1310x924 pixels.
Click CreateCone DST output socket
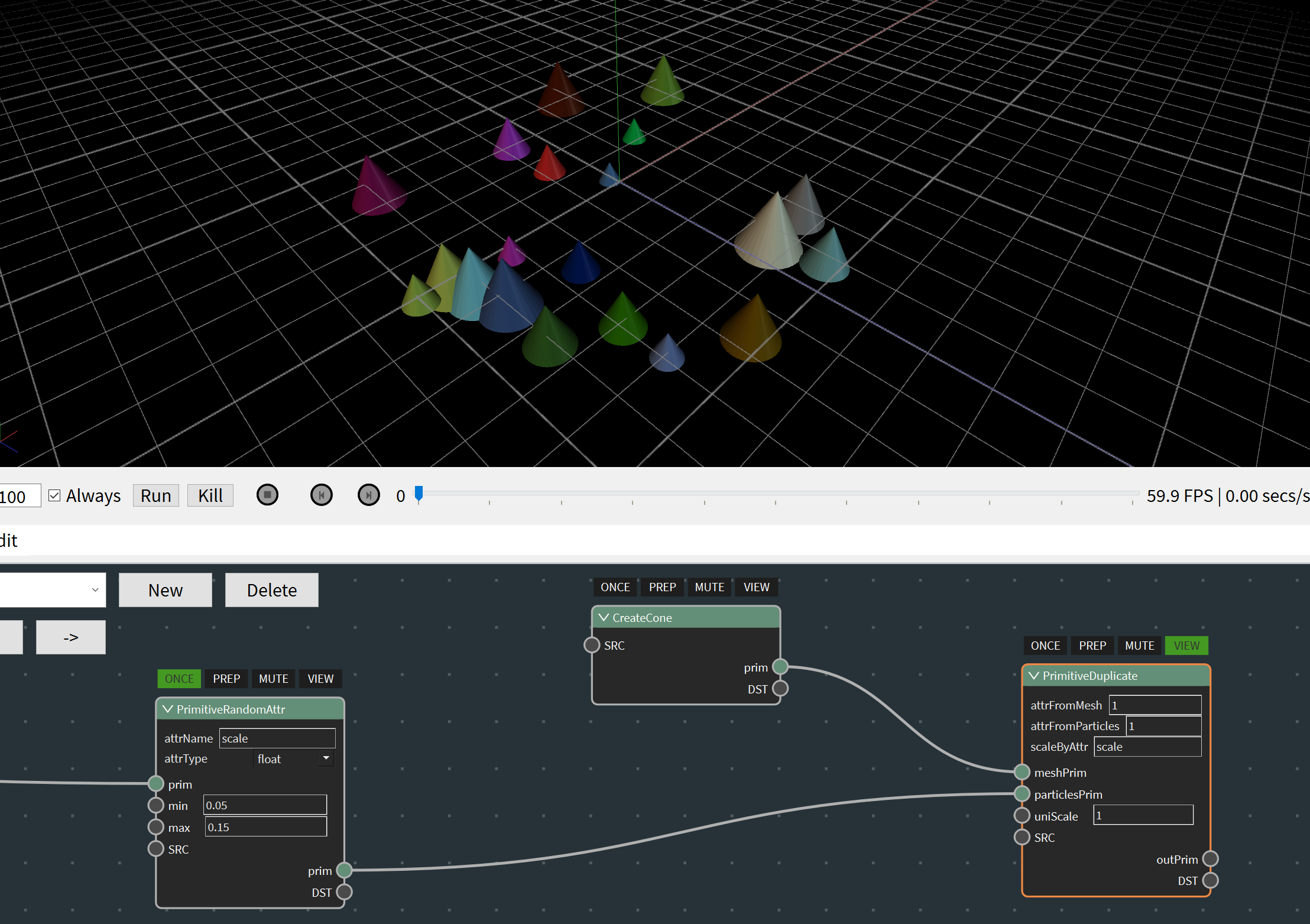[780, 689]
